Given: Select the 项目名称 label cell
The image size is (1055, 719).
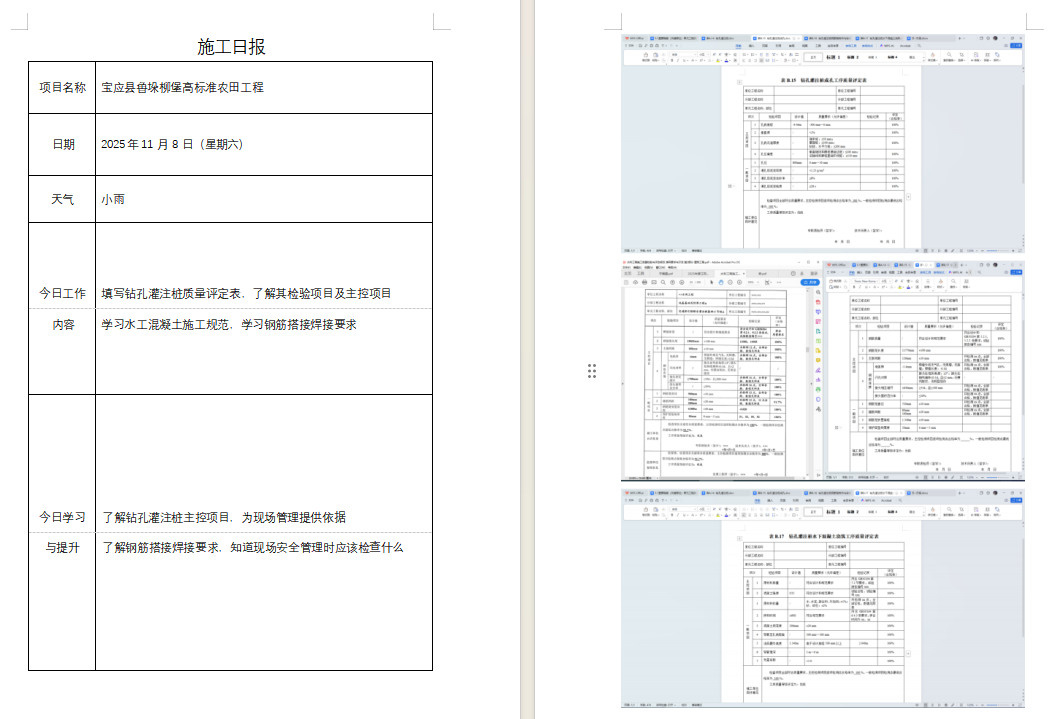Looking at the screenshot, I should (62, 87).
